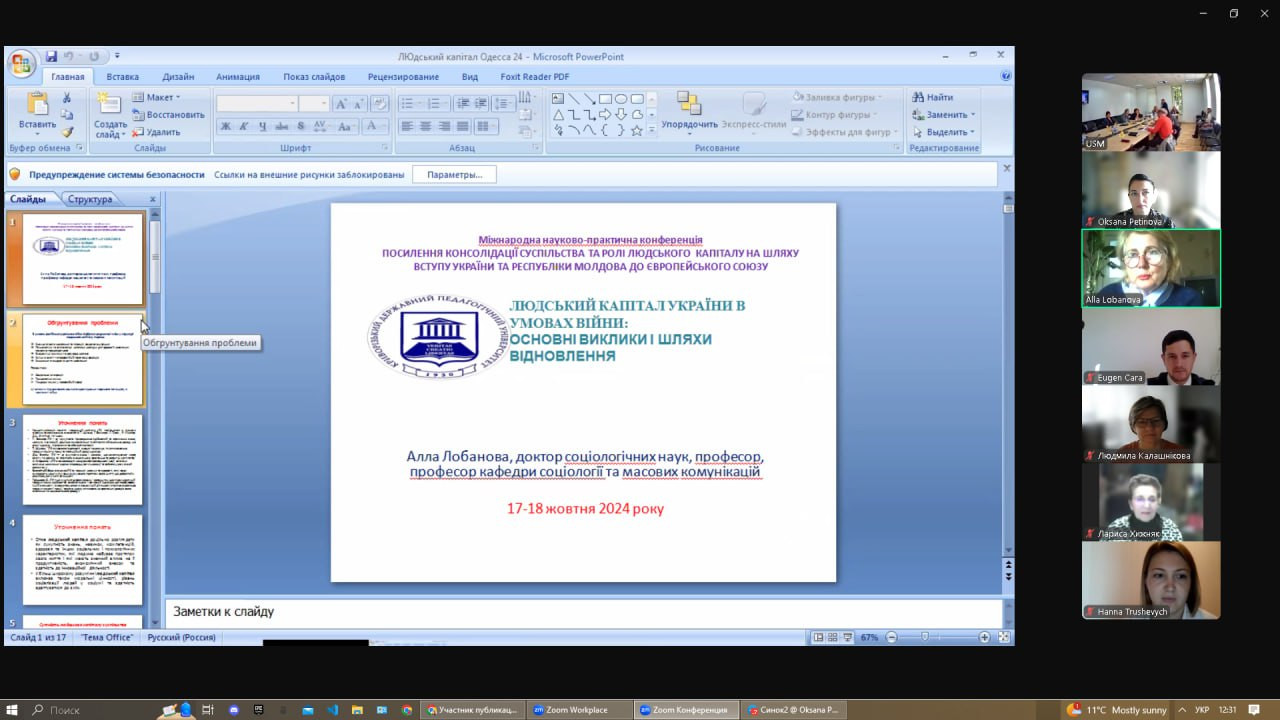The width and height of the screenshot is (1280, 720).
Task: Open the Insert (Вставка) ribbon tab
Action: pos(122,77)
